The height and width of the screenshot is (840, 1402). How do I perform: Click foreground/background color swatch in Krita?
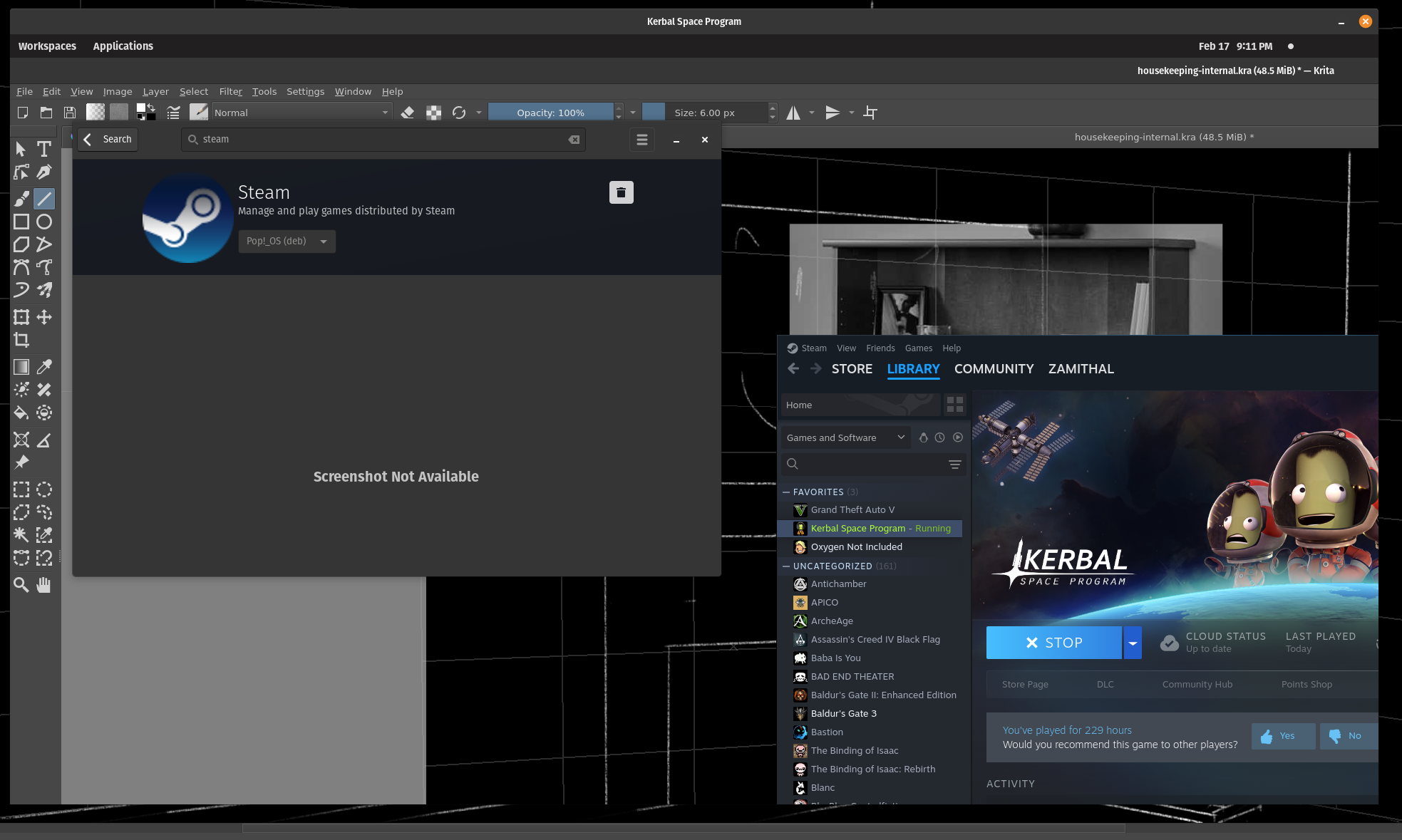(x=146, y=113)
